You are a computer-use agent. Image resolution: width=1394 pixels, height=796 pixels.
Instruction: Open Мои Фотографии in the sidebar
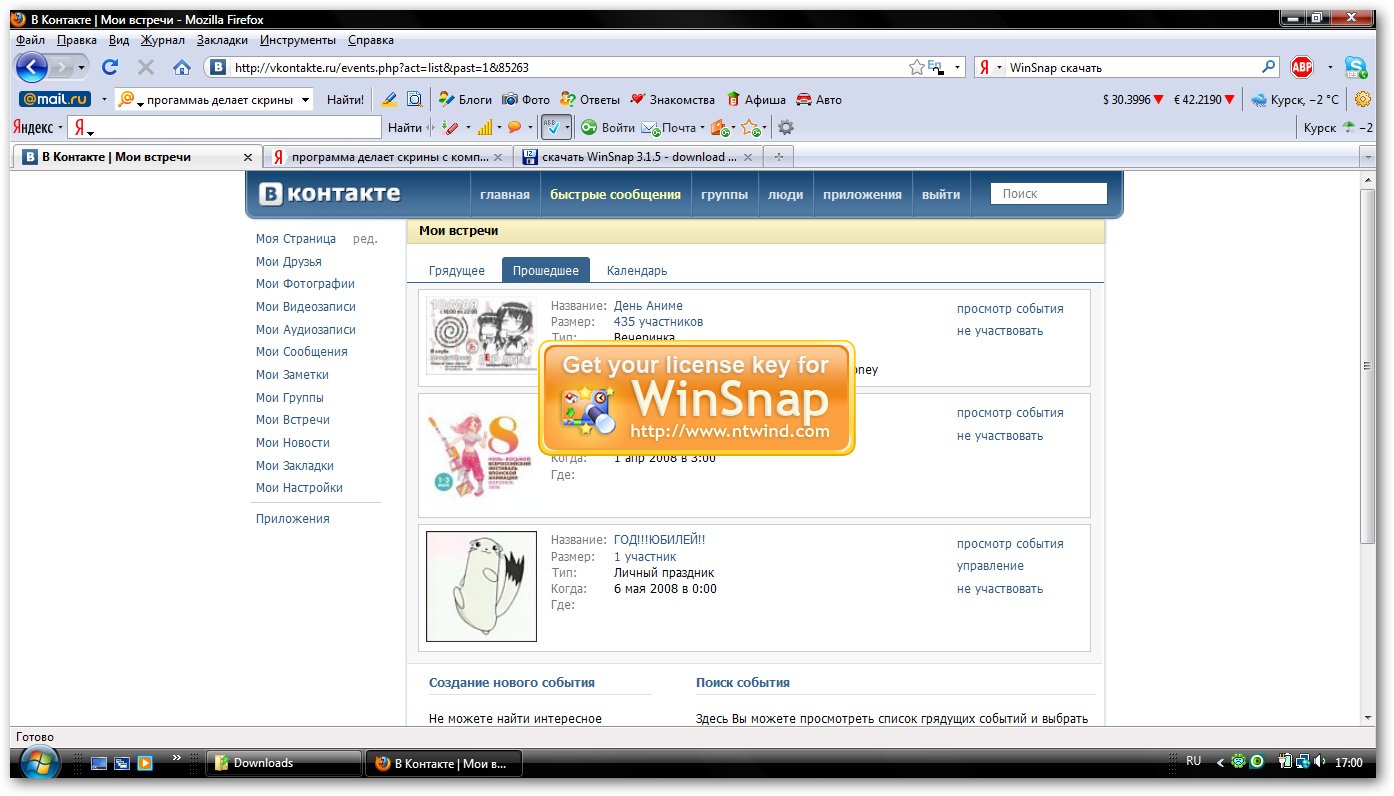tap(305, 284)
